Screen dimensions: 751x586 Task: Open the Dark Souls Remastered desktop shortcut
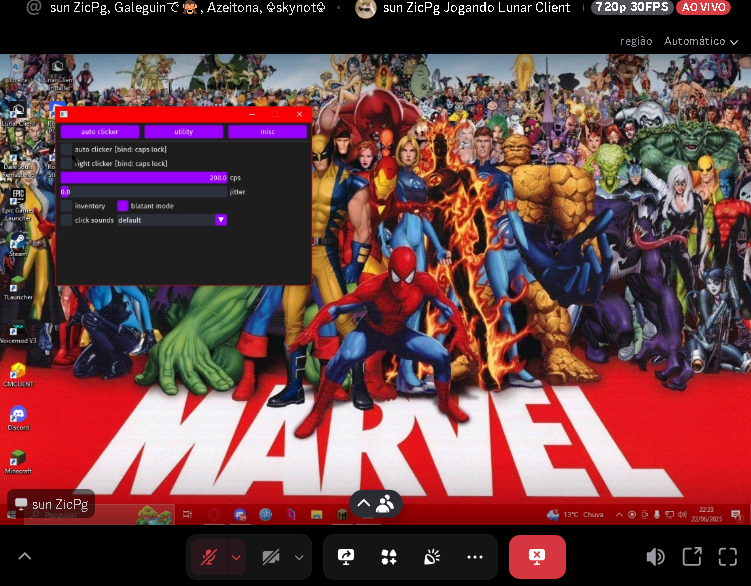[x=18, y=163]
